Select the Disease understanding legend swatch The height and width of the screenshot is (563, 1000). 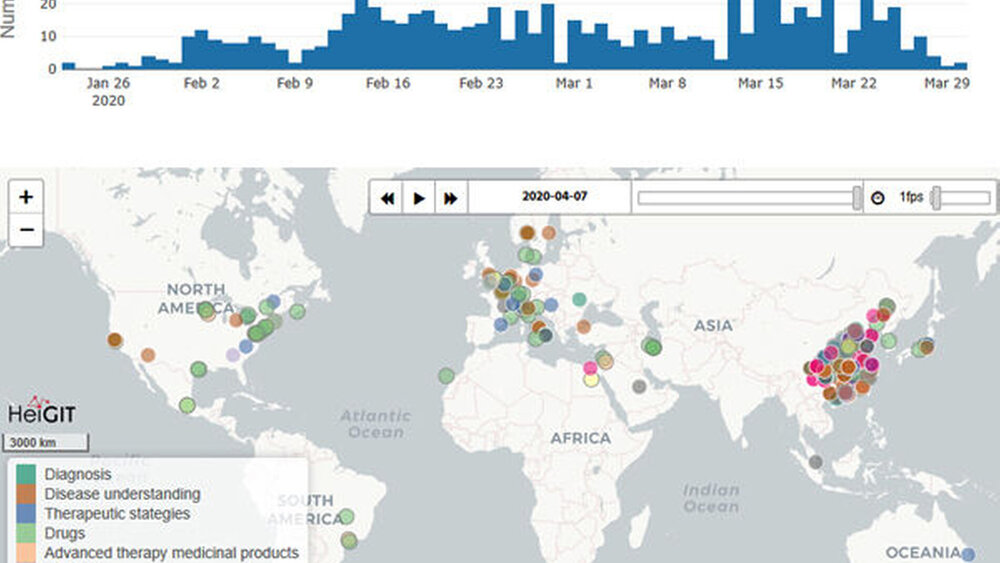(27, 494)
